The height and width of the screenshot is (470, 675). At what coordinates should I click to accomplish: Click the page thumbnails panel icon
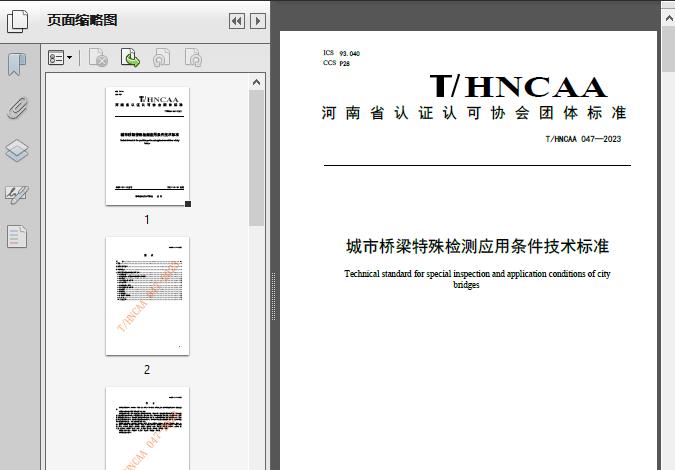pyautogui.click(x=17, y=21)
